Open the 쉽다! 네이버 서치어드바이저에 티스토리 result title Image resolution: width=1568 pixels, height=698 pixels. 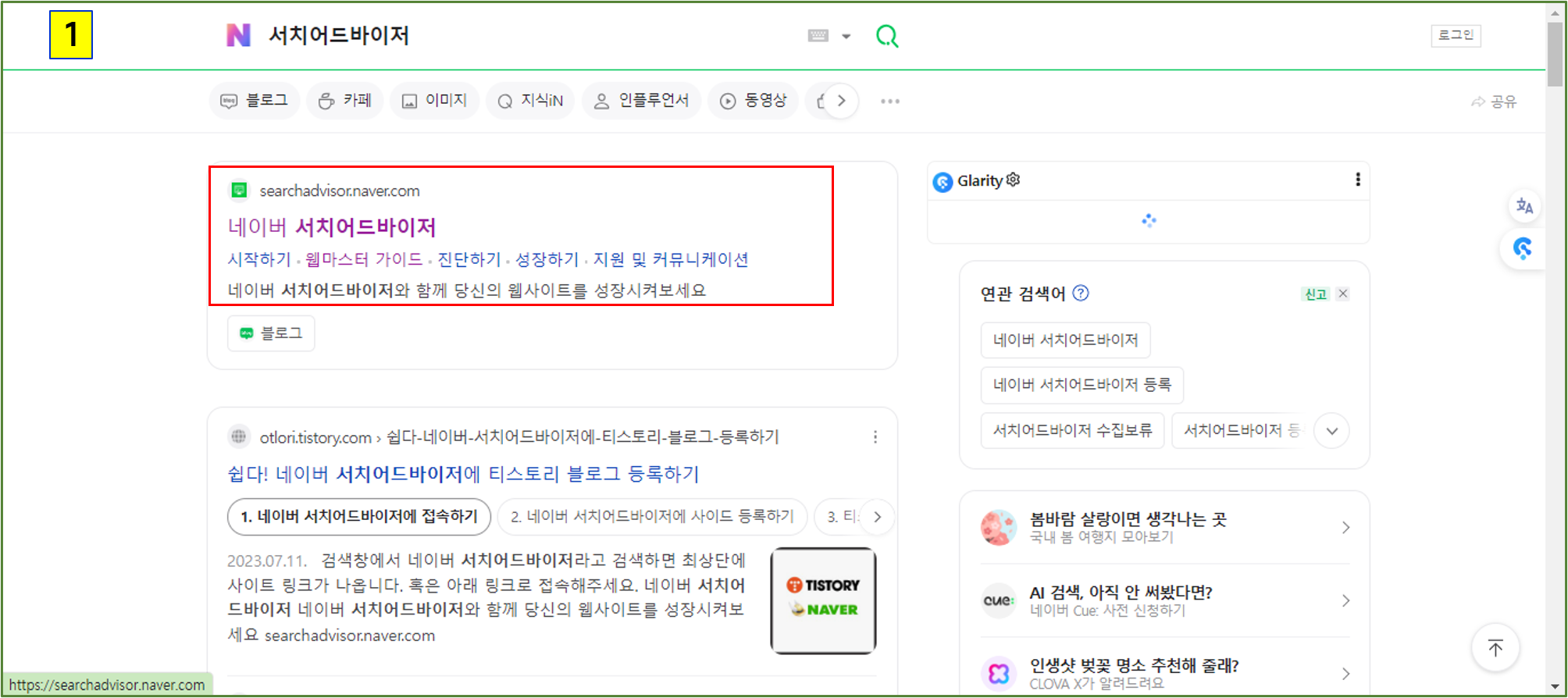tap(463, 474)
